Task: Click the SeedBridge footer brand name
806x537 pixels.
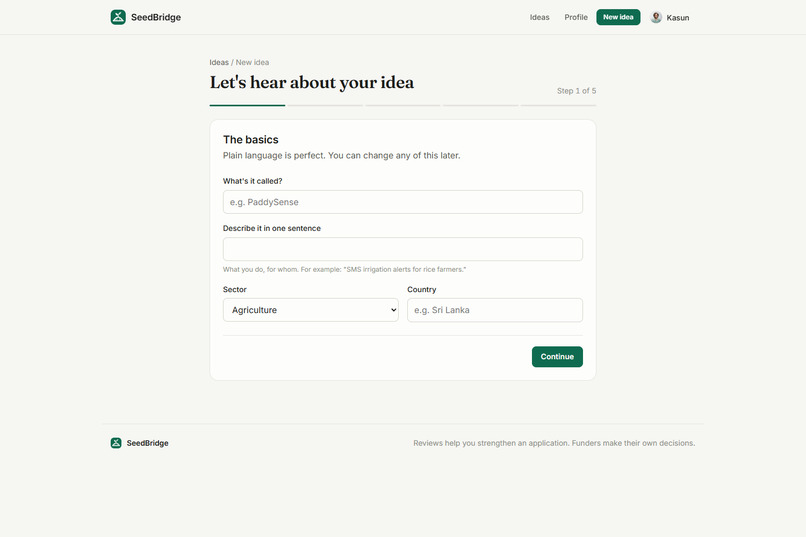Action: [148, 443]
